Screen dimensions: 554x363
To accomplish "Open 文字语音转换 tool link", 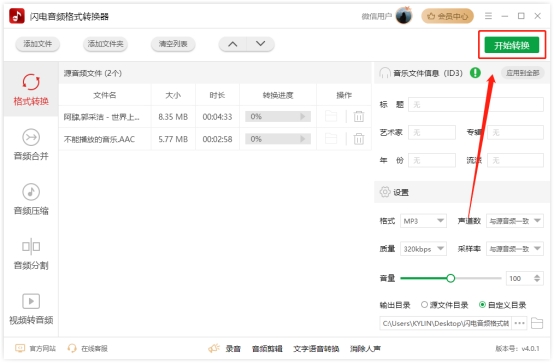I will pos(316,349).
